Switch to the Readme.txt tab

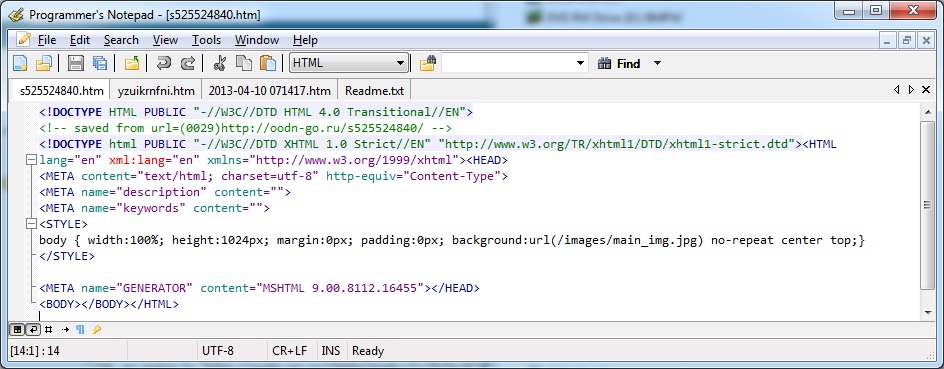coord(374,91)
